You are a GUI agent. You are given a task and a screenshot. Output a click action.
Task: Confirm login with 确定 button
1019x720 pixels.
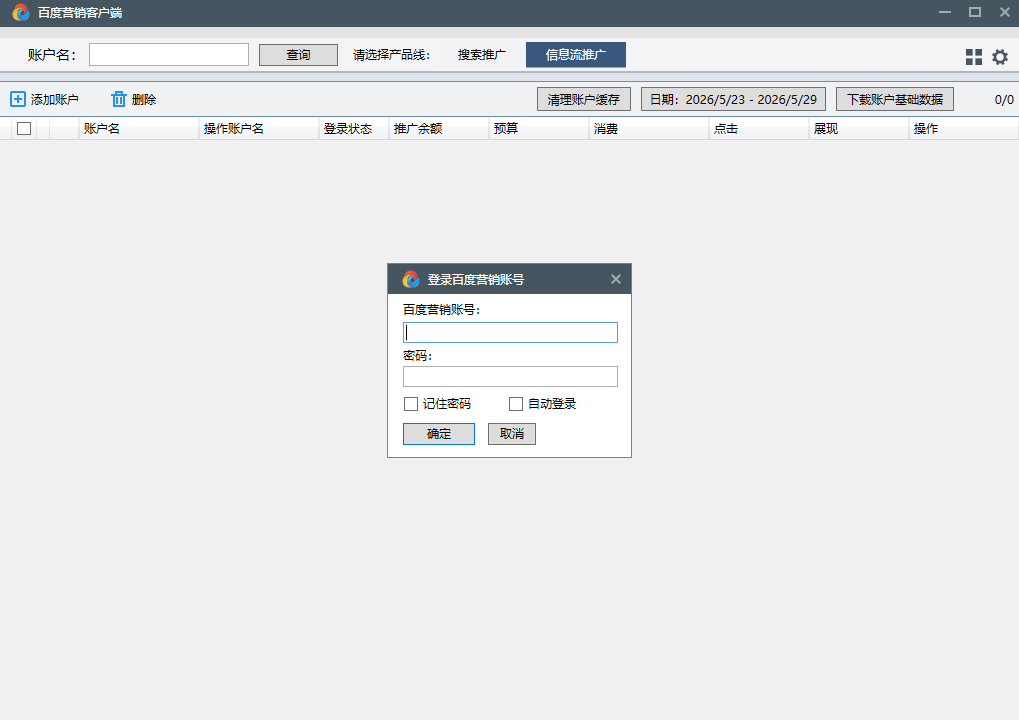point(439,434)
